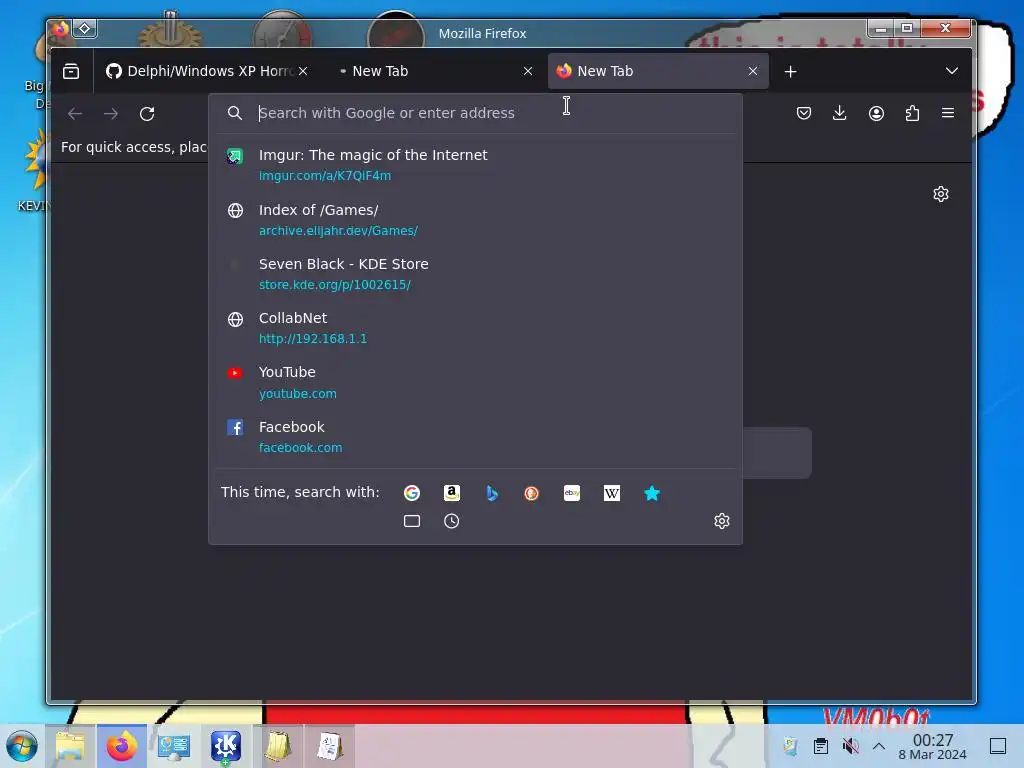Open the Extensions panel
This screenshot has height=768, width=1024.
912,113
